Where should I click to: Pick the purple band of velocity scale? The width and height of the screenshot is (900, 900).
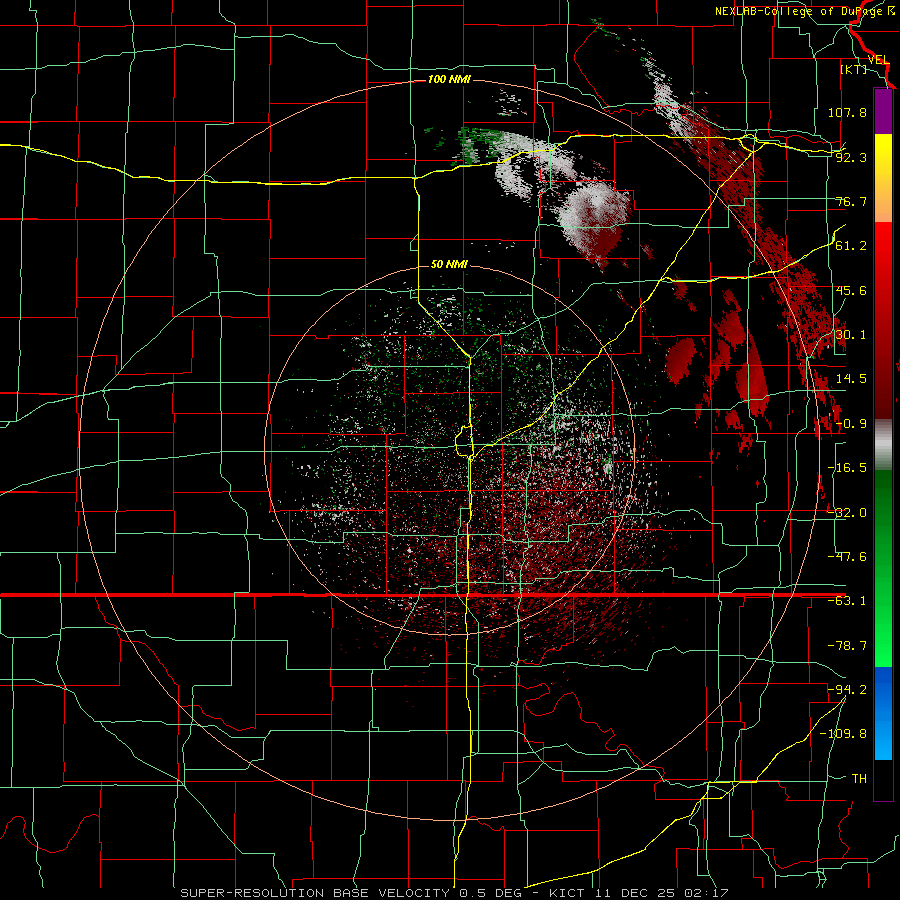(883, 111)
